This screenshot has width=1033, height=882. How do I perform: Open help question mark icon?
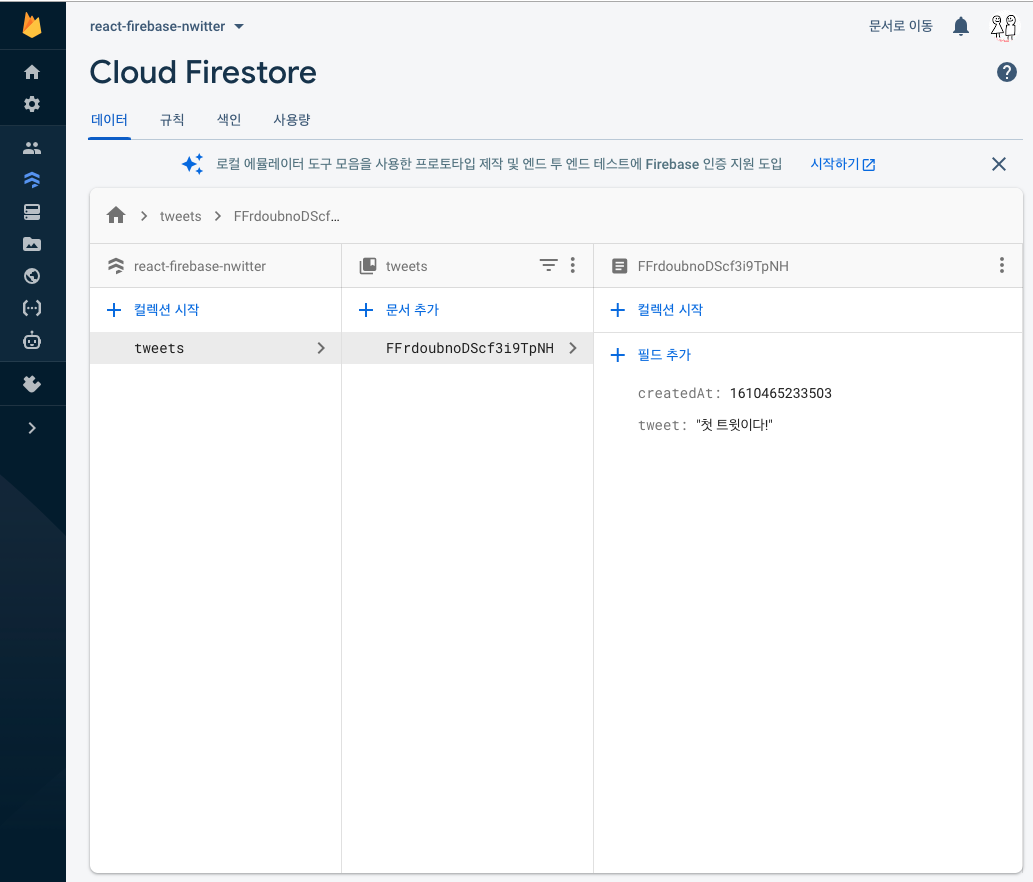1007,72
